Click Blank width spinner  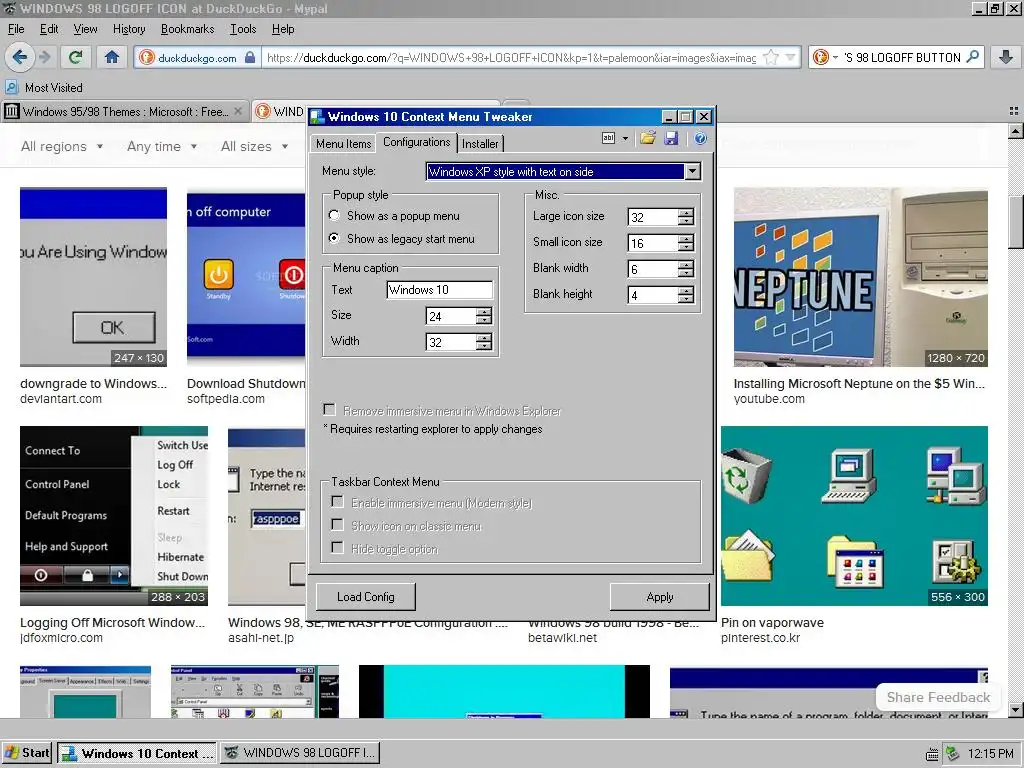[686, 268]
